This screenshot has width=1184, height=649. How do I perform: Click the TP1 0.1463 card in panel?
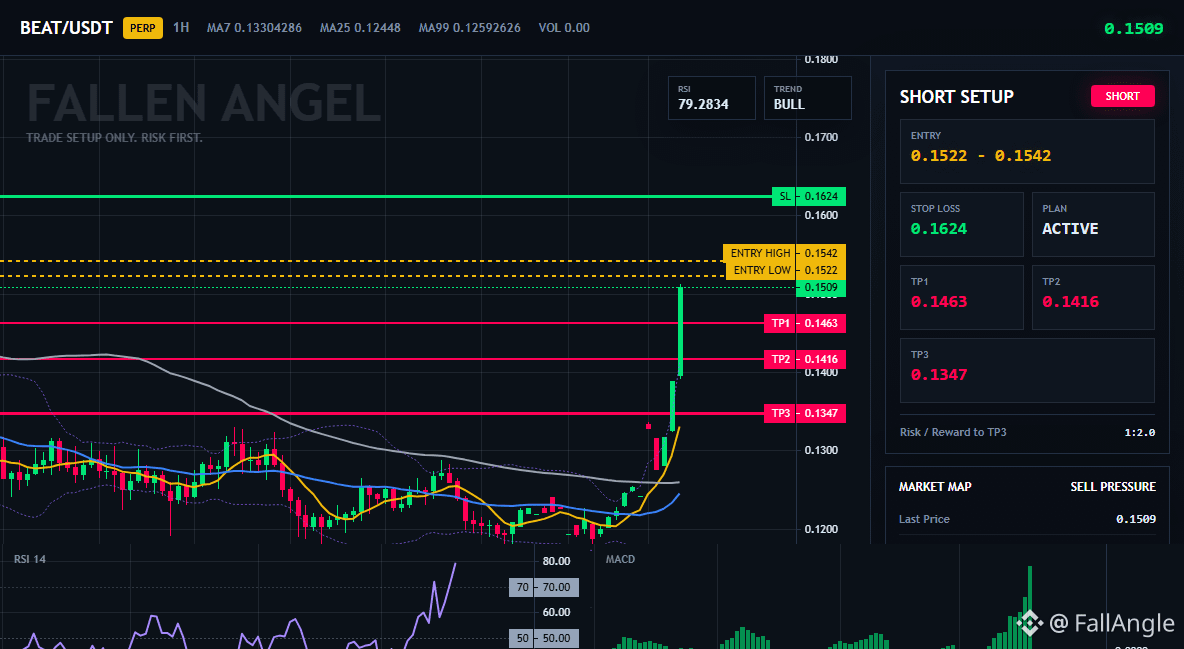(961, 297)
